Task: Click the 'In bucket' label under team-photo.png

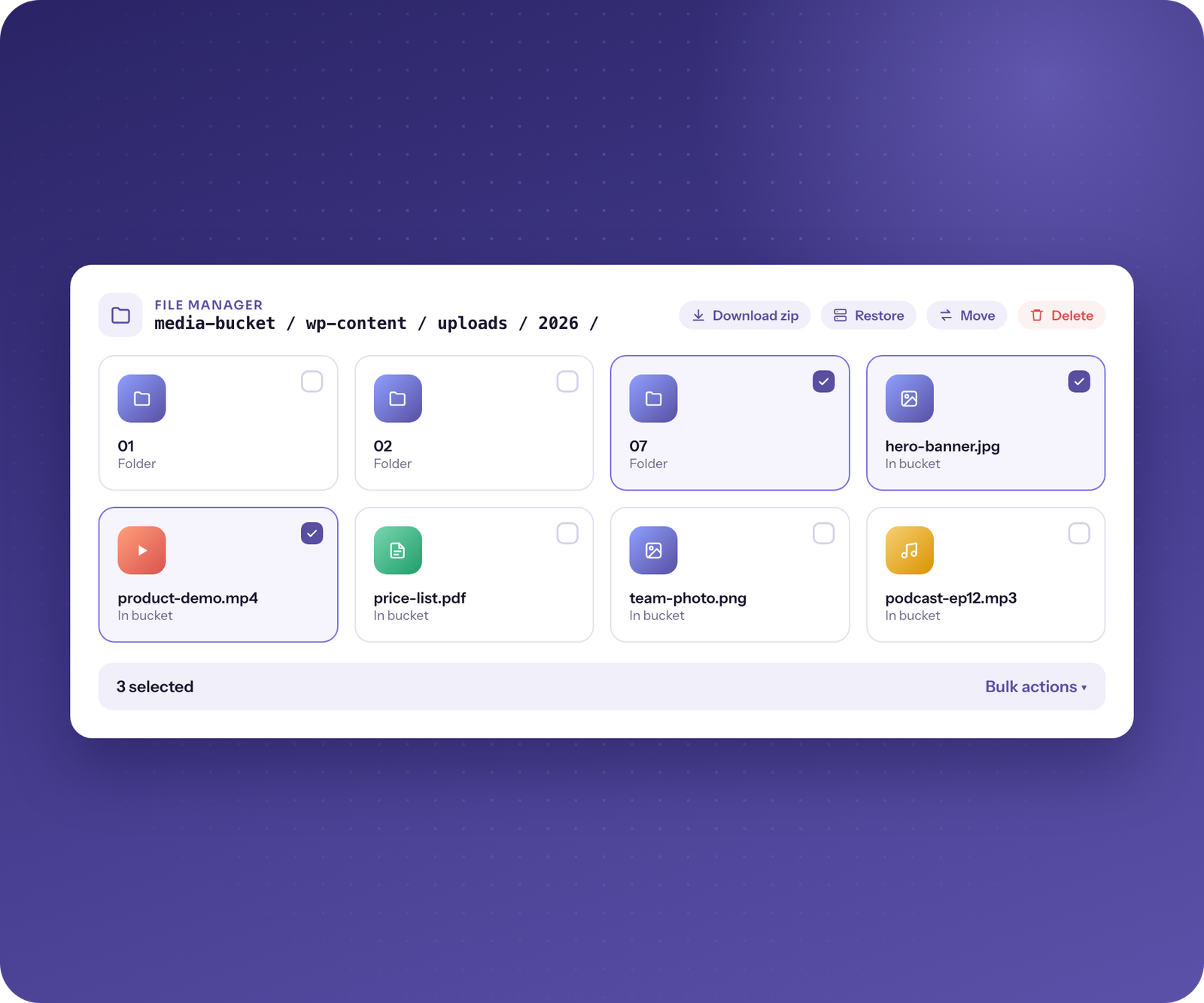Action: (656, 615)
